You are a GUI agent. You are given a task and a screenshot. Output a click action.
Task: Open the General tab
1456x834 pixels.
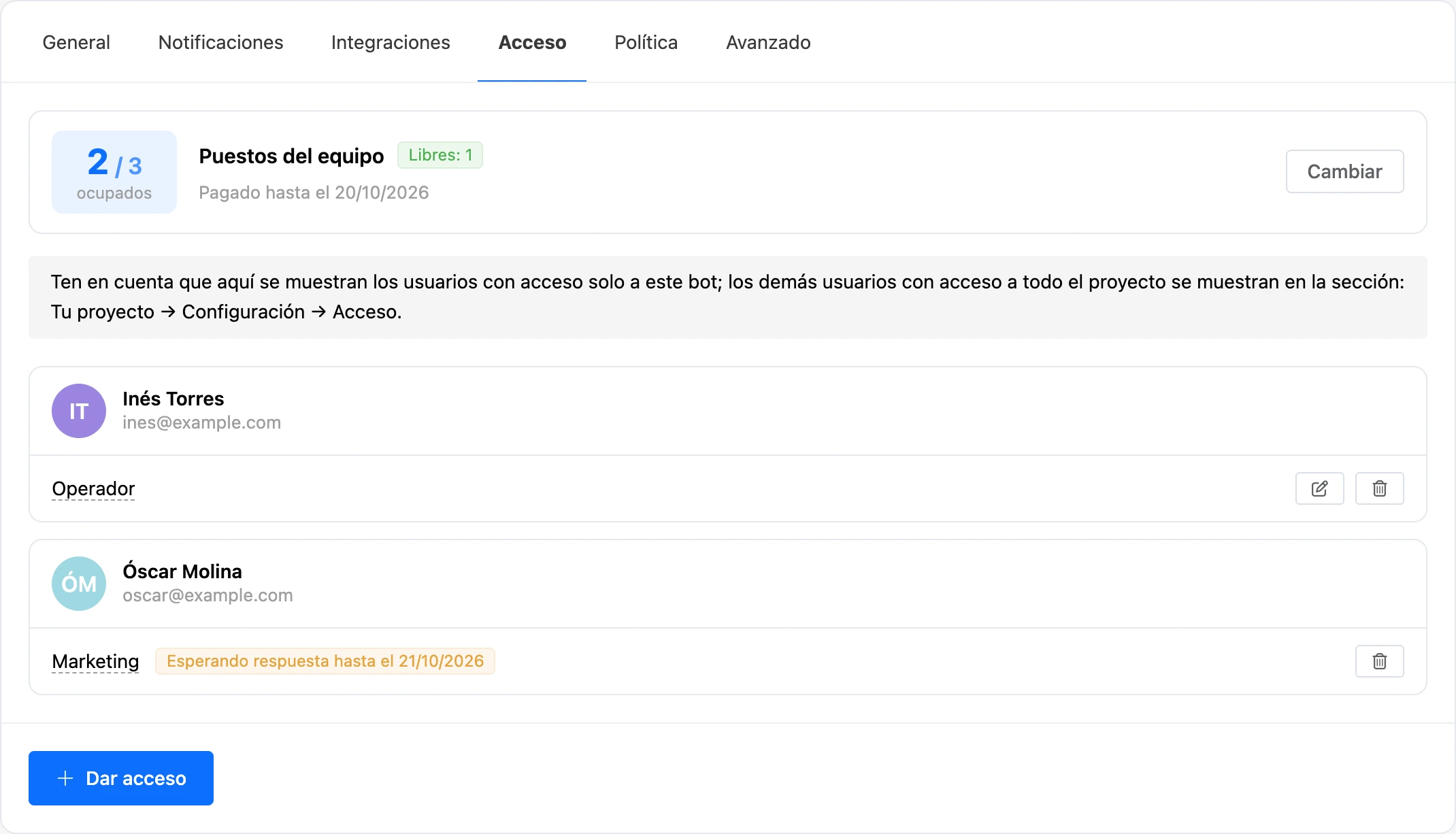76,42
